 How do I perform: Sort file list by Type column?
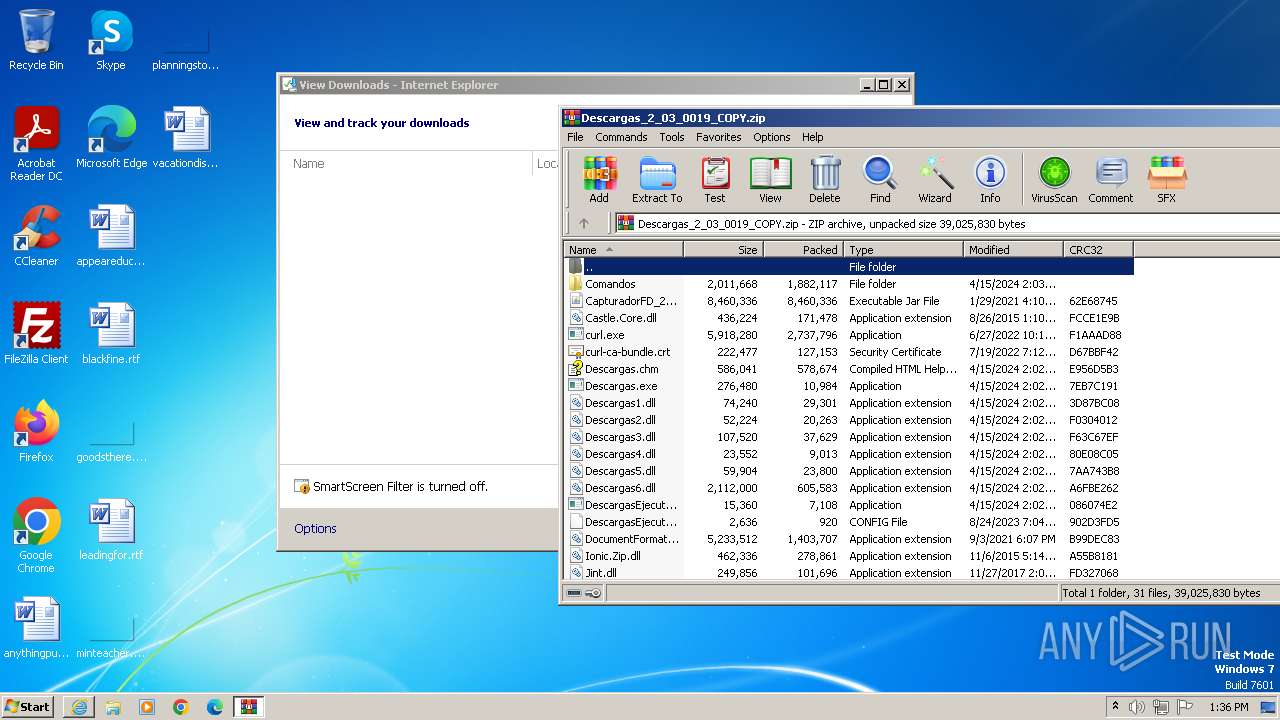[904, 250]
